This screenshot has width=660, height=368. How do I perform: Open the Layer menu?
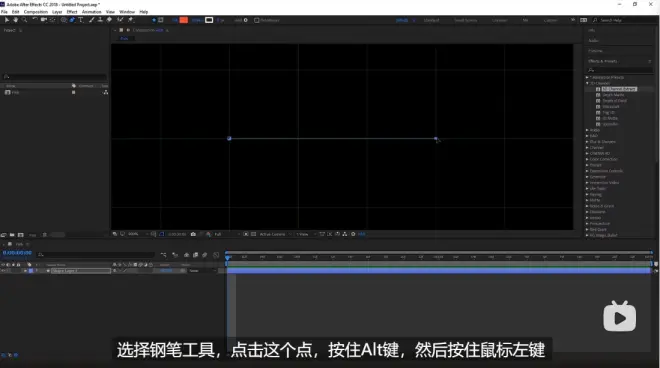[57, 12]
